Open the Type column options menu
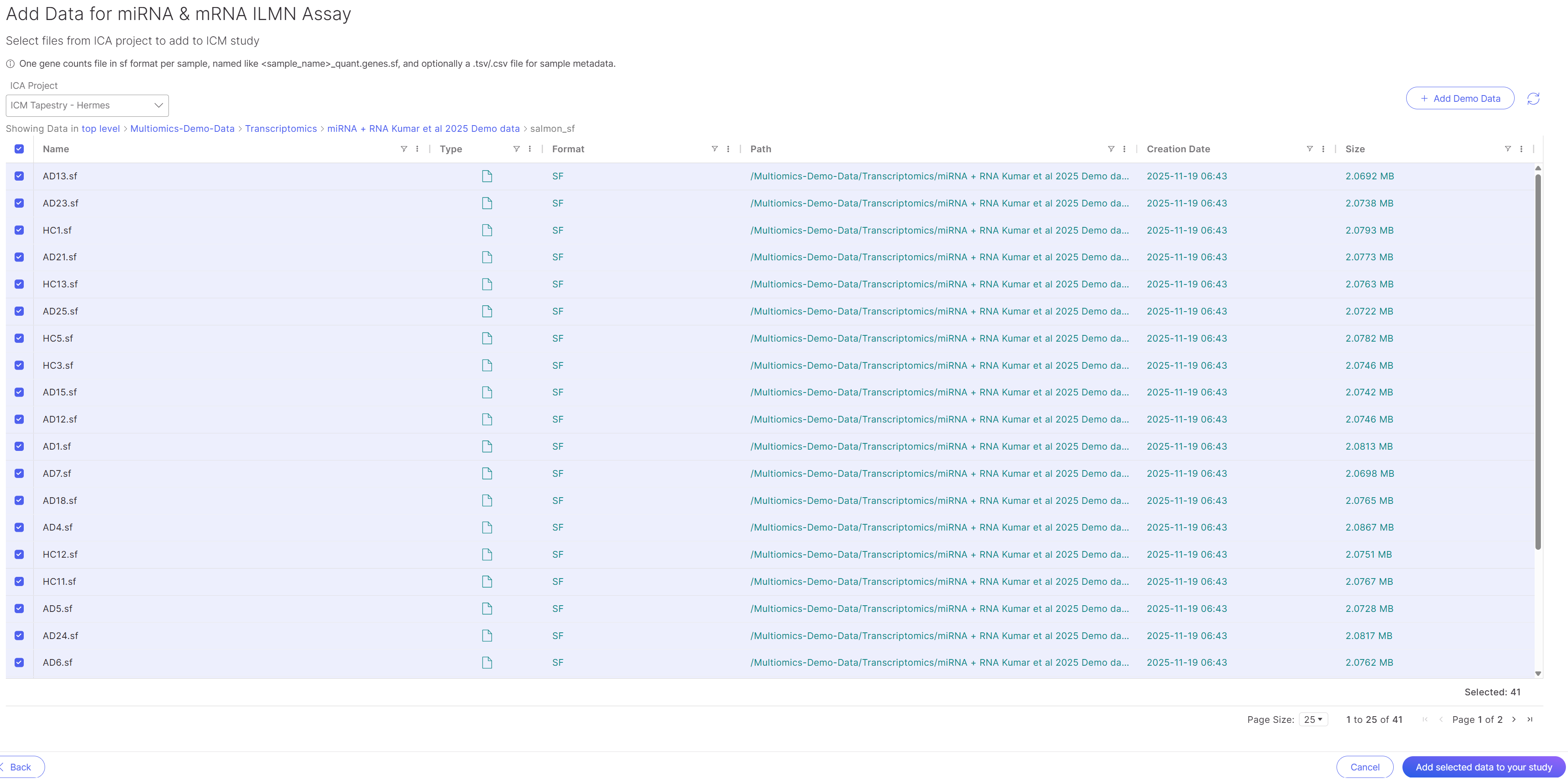This screenshot has width=1568, height=780. pyautogui.click(x=530, y=149)
